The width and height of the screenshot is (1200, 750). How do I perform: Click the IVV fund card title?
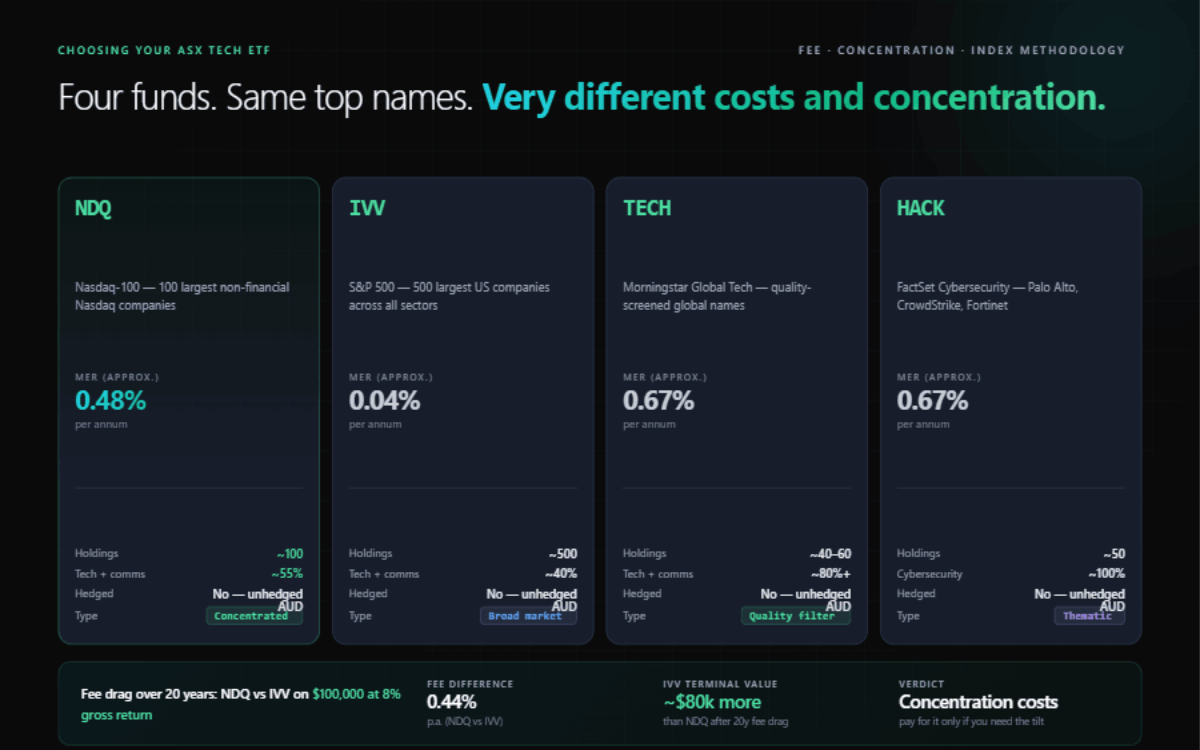(367, 208)
